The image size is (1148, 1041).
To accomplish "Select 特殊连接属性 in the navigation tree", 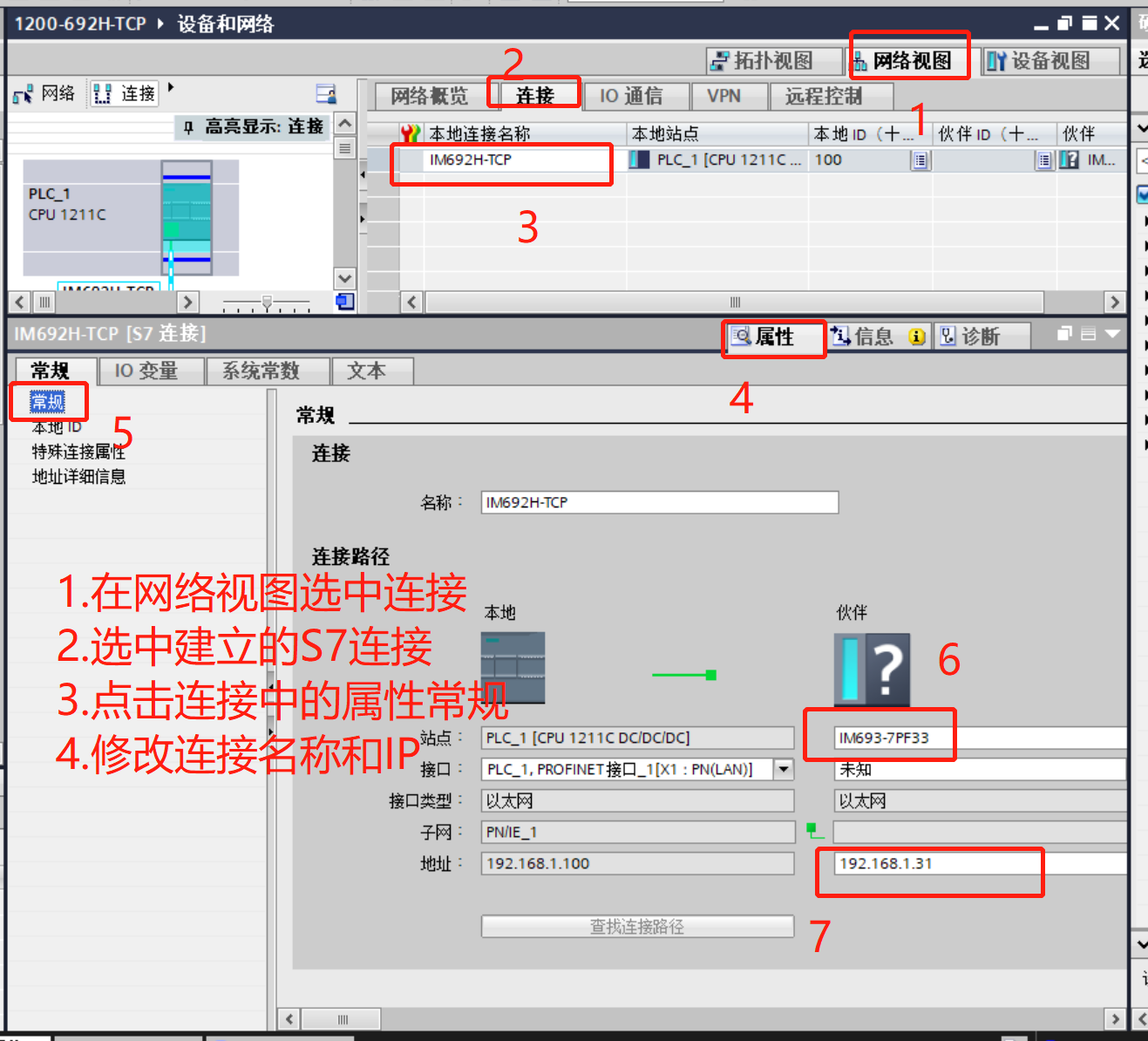I will pyautogui.click(x=78, y=452).
